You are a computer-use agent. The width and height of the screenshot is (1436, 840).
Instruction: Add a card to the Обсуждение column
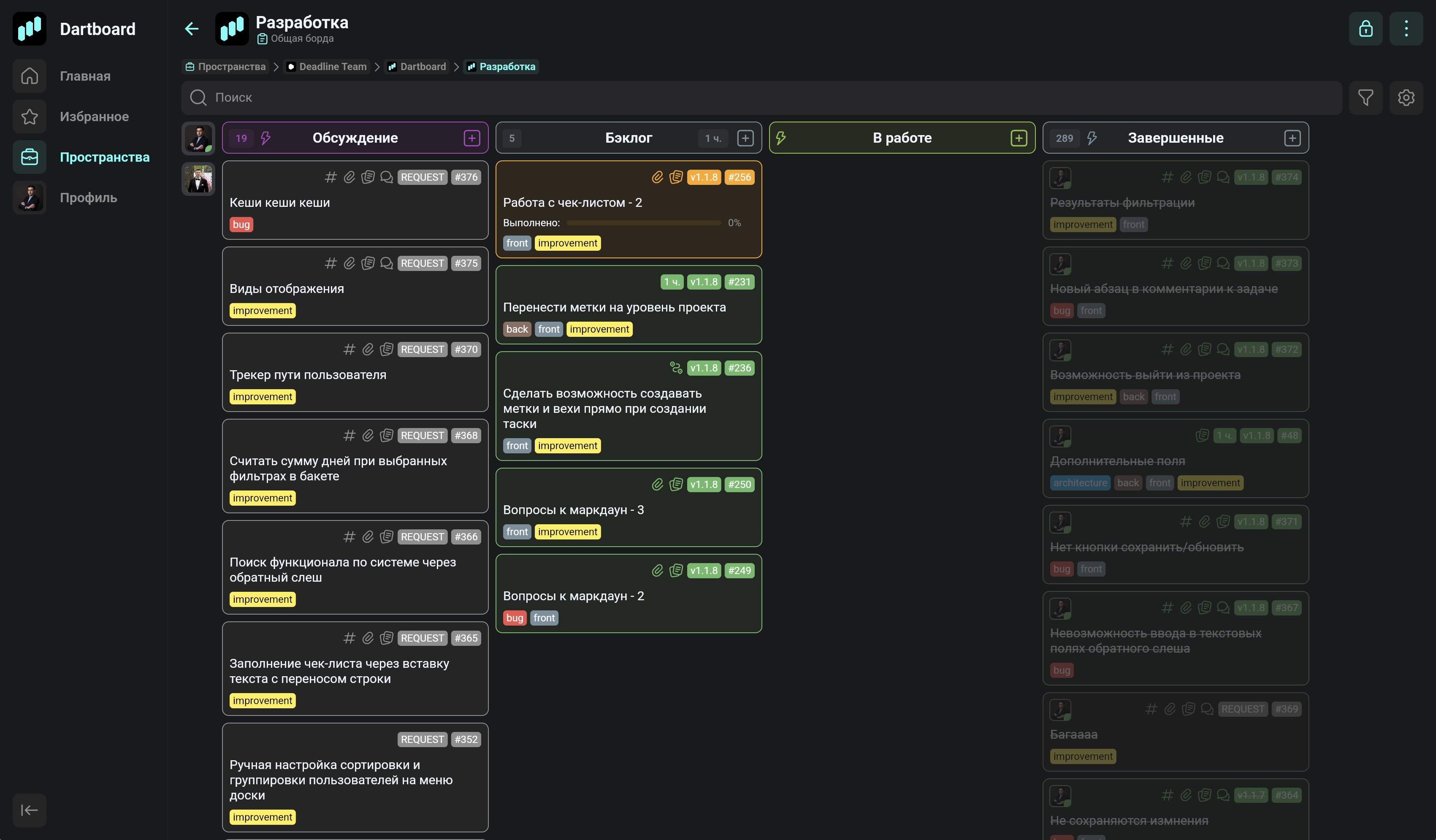tap(472, 138)
